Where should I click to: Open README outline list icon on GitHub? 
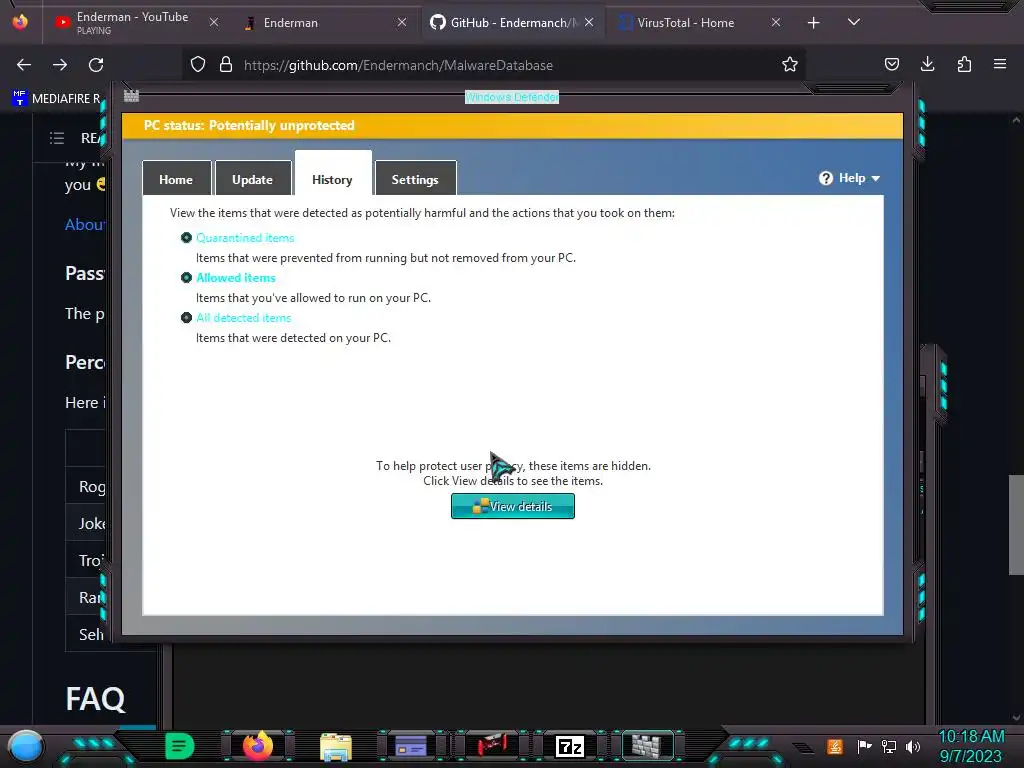click(57, 138)
